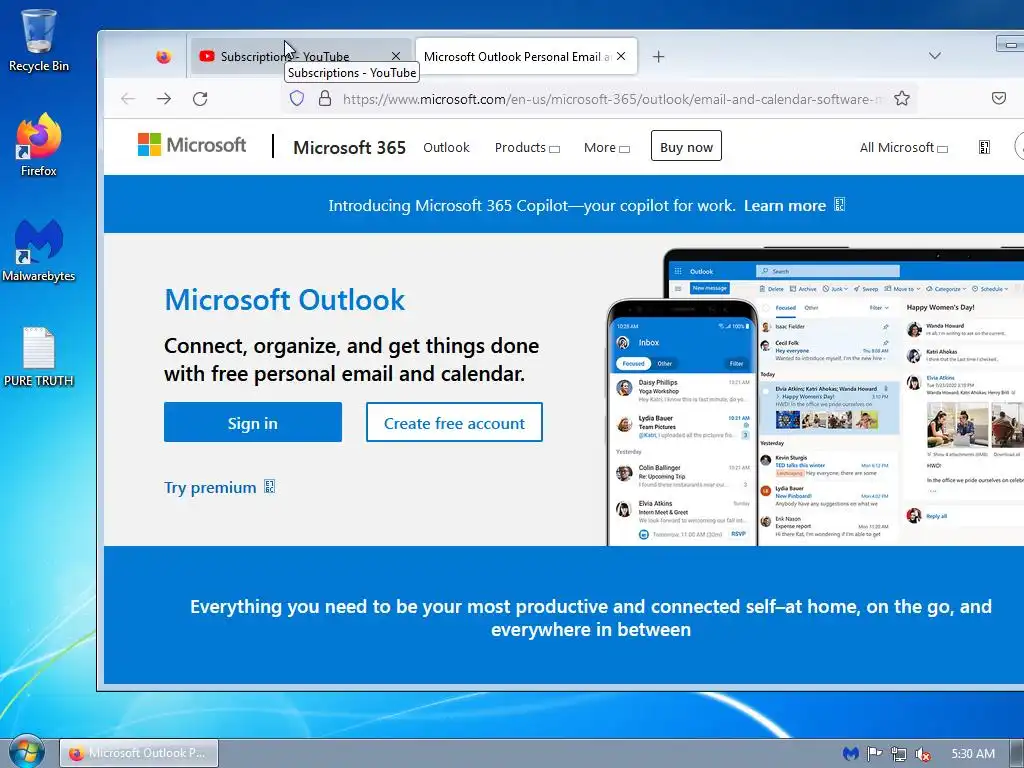1024x768 pixels.
Task: Open the Firefox View pinned icon
Action: click(163, 57)
